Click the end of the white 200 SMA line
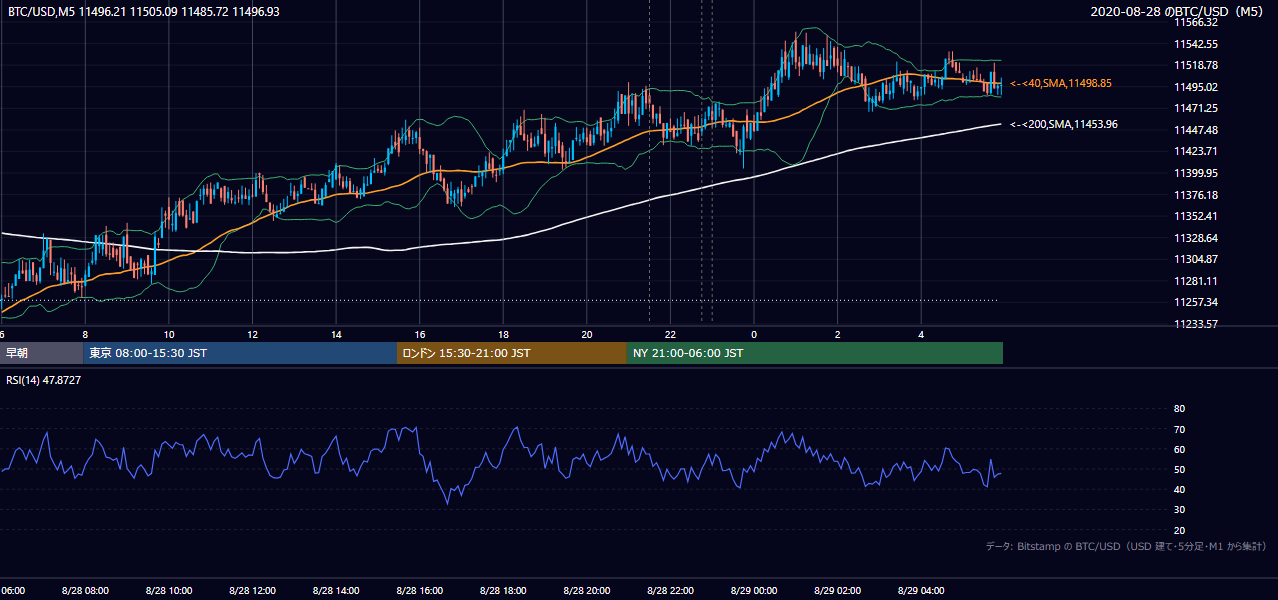This screenshot has height=600, width=1278. point(1000,124)
